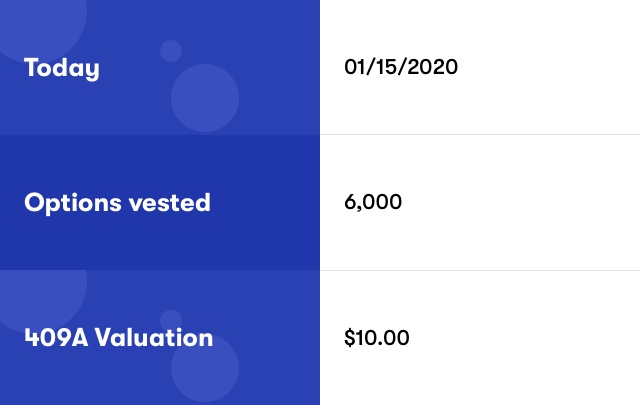640x405 pixels.
Task: Click divider line below the 6,000 cell
Action: point(480,270)
